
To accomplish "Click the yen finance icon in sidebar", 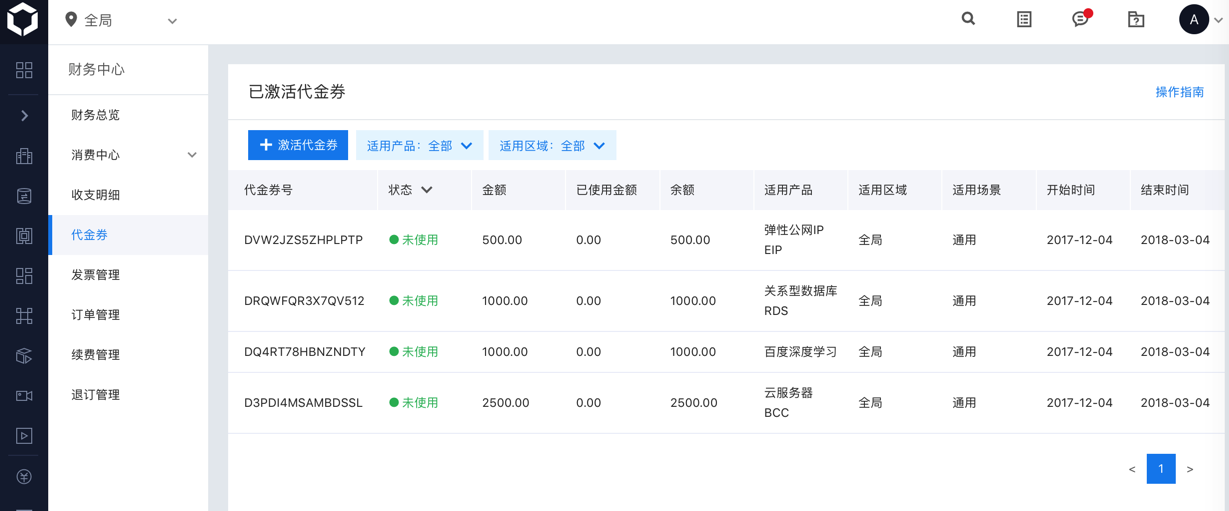I will [x=24, y=477].
